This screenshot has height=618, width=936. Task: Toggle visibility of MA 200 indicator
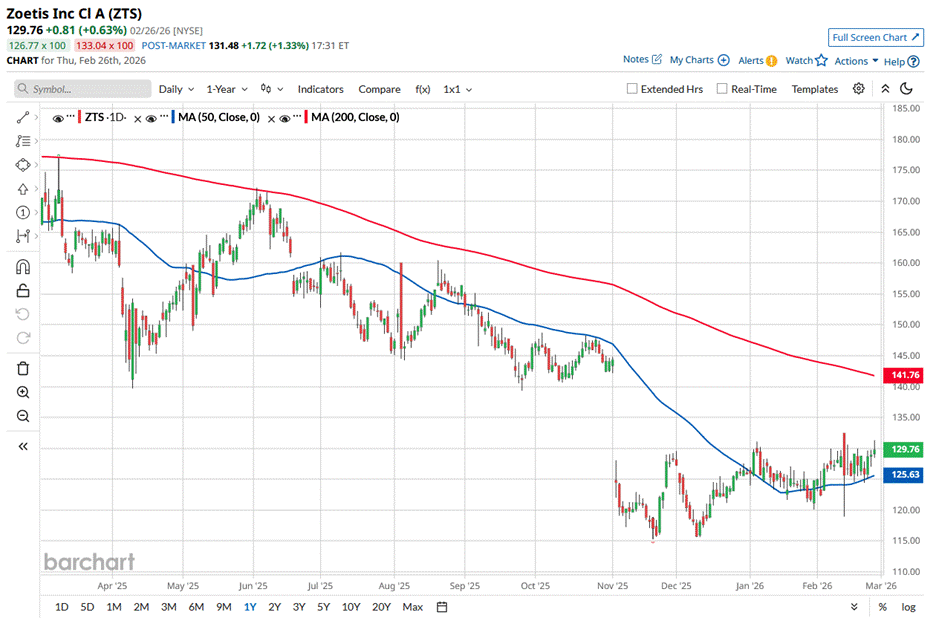point(285,119)
